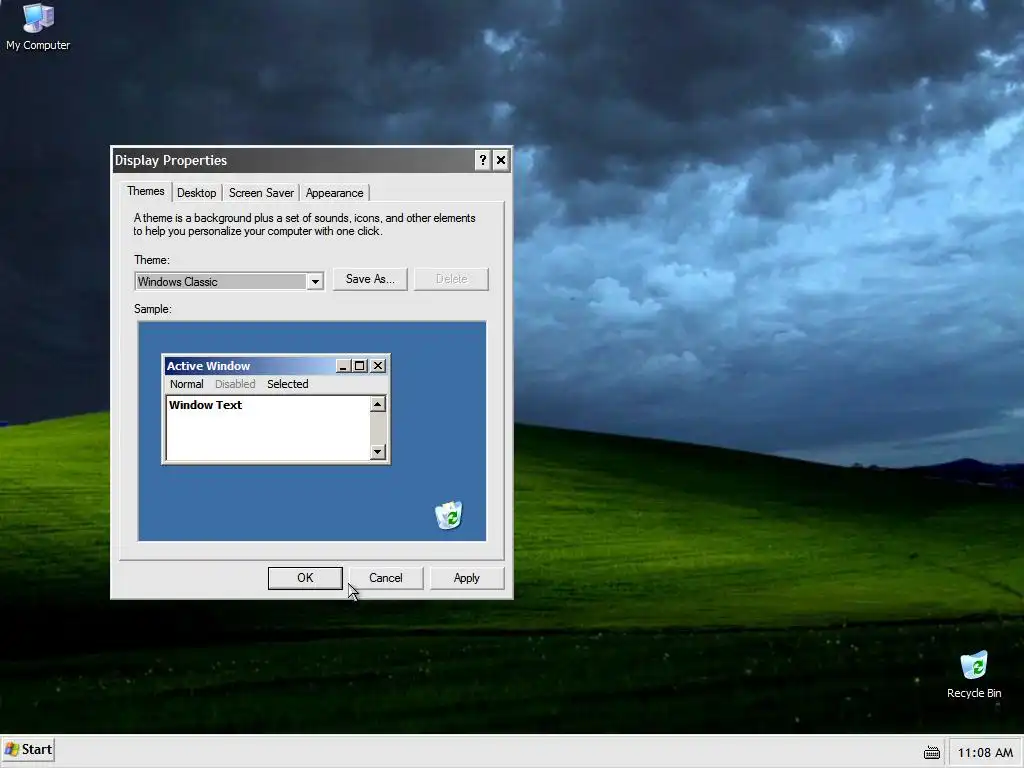Image resolution: width=1024 pixels, height=768 pixels.
Task: Close the Display Properties dialog
Action: pos(501,160)
